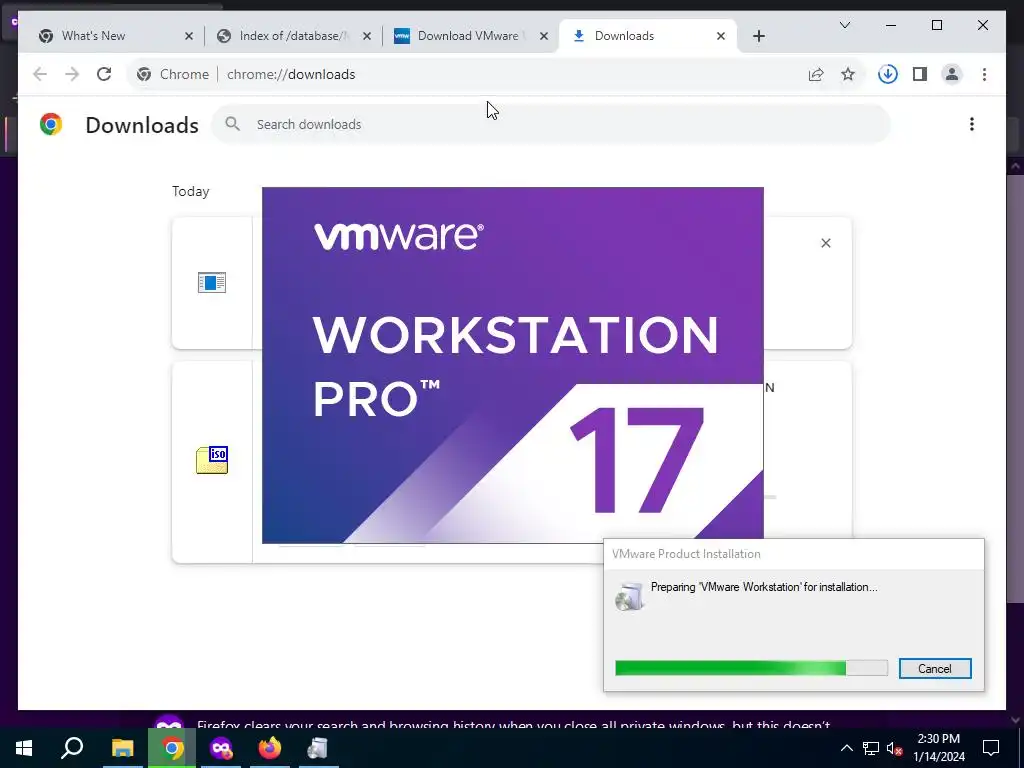Viewport: 1024px width, 768px height.
Task: Open the notification center icon
Action: 991,748
